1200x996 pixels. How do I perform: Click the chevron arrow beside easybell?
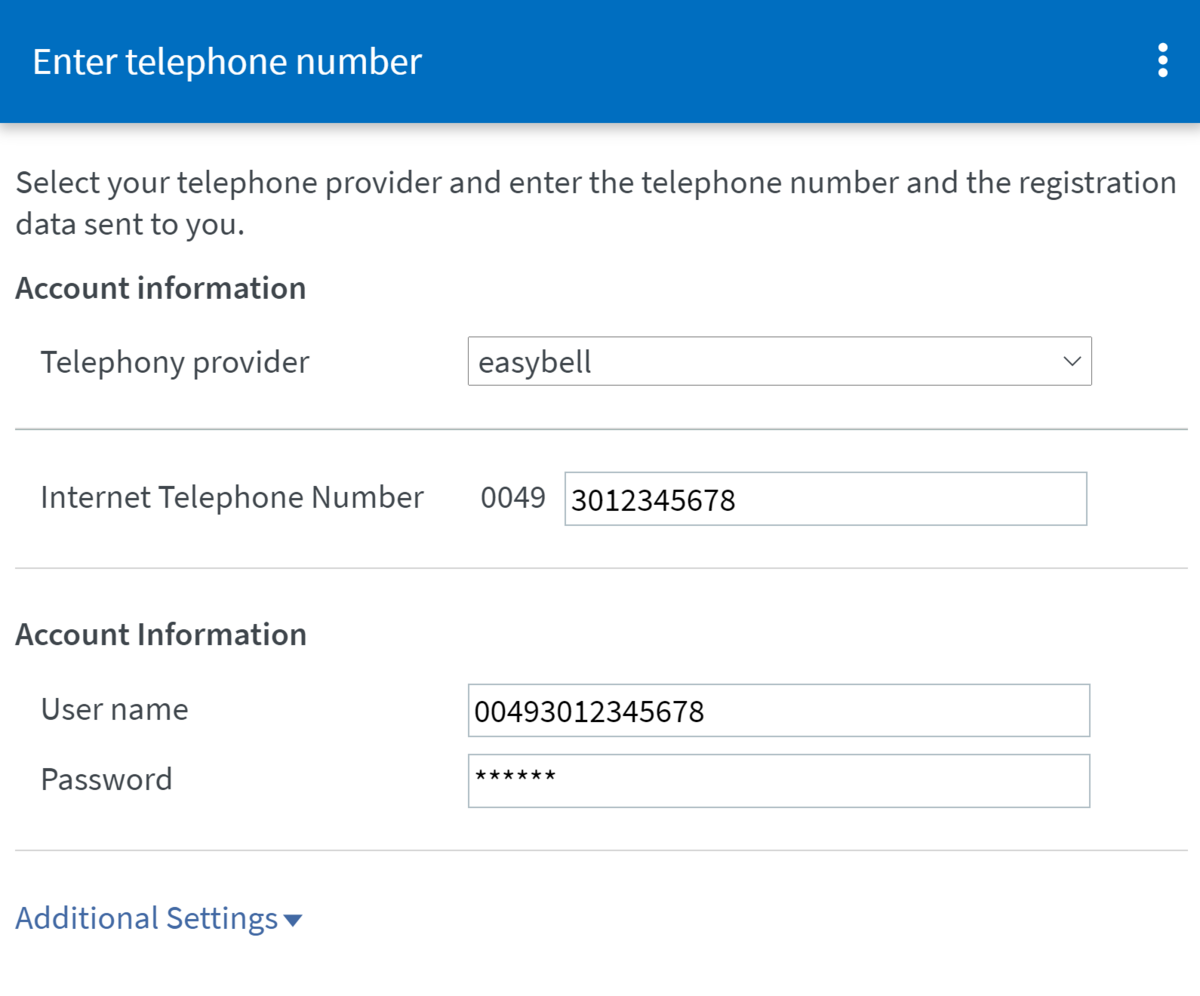click(1072, 362)
